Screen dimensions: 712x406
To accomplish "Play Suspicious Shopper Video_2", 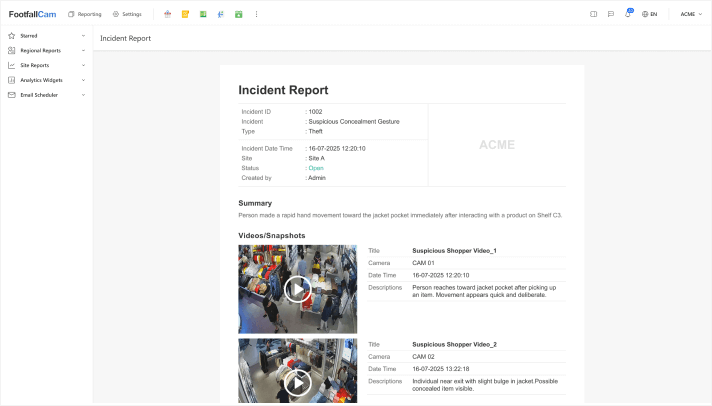I will point(297,383).
